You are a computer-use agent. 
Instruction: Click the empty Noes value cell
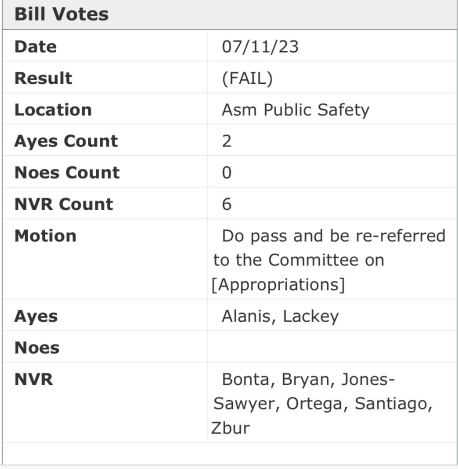(332, 347)
